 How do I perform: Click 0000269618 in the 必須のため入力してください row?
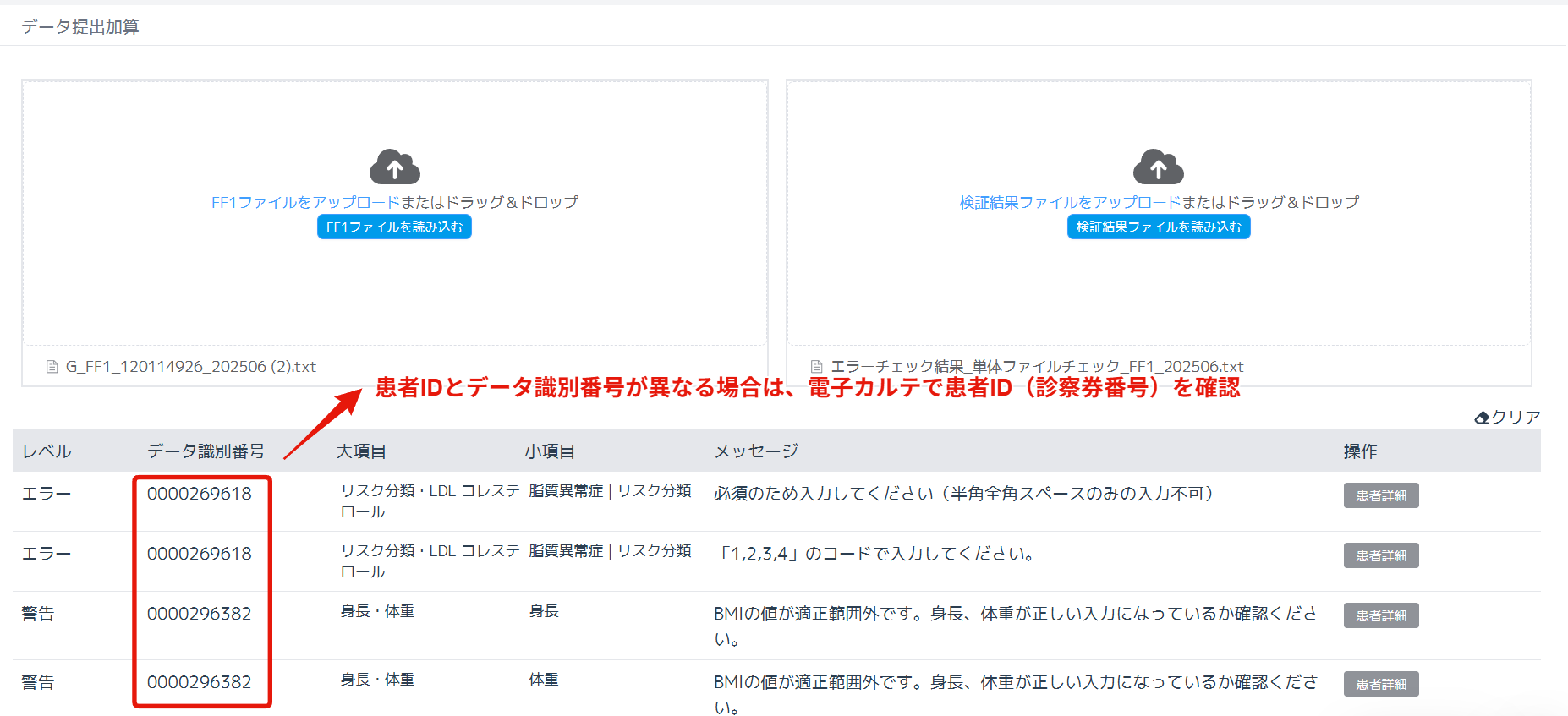click(x=200, y=494)
